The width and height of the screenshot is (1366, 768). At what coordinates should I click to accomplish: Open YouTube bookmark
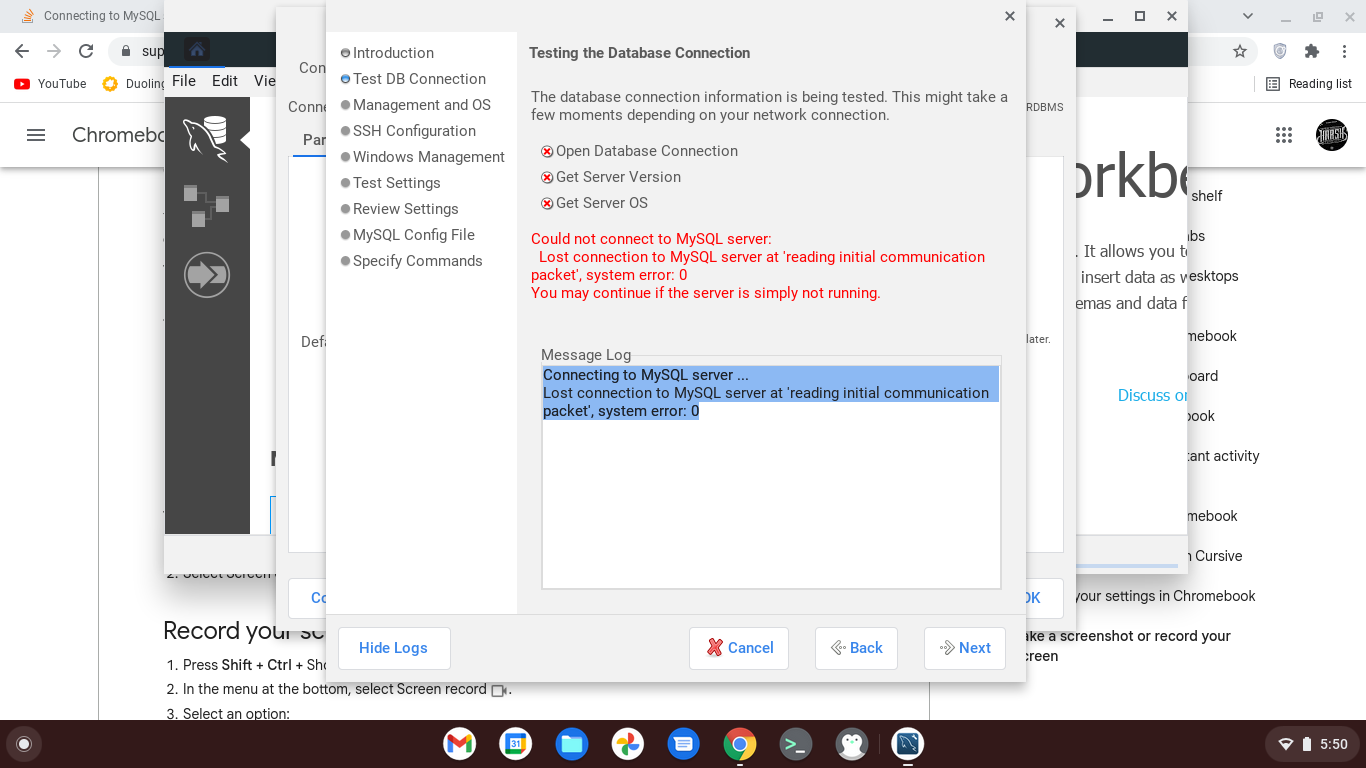pos(51,84)
